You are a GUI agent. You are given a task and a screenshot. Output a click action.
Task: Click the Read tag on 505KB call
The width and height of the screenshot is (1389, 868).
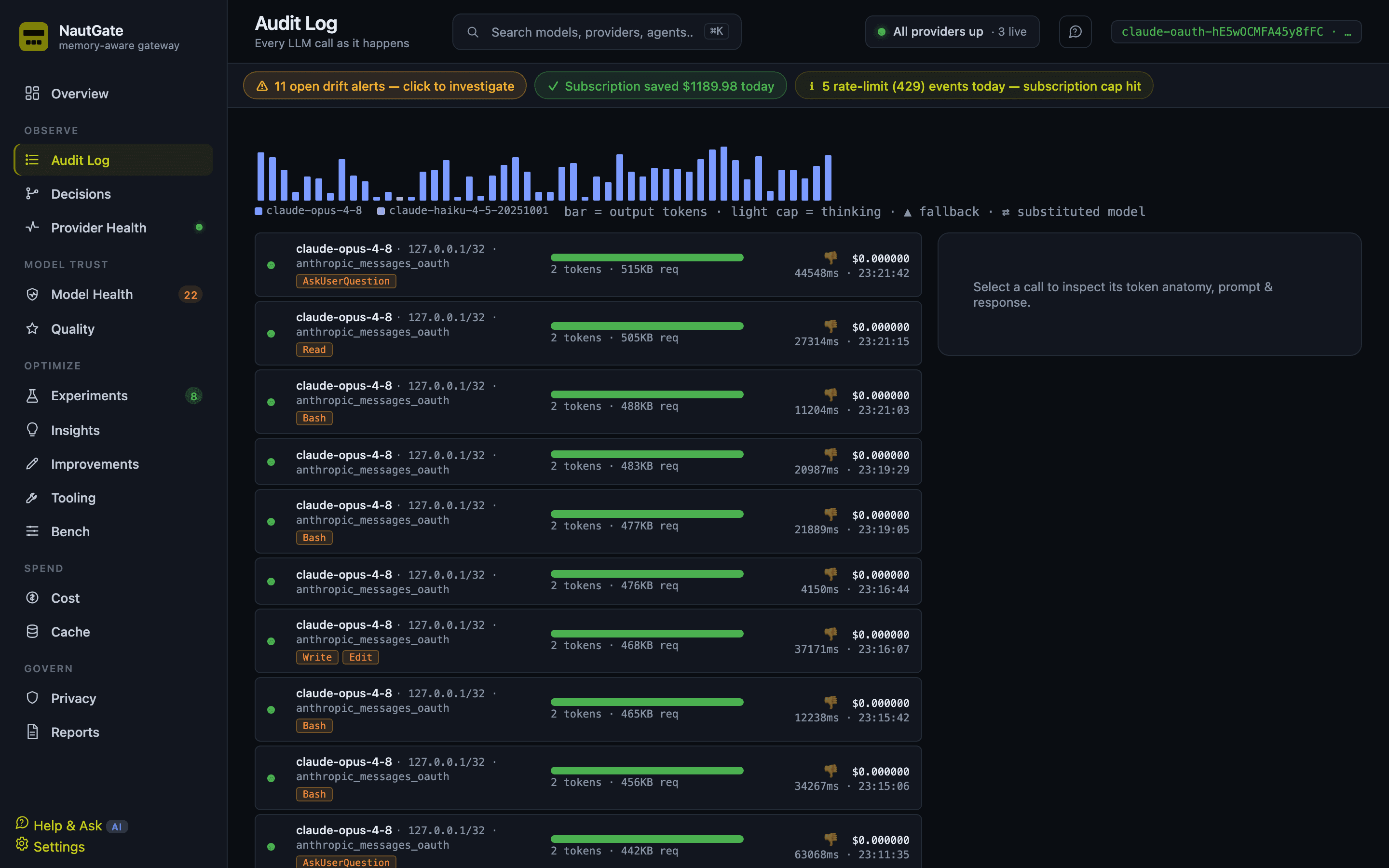point(314,350)
